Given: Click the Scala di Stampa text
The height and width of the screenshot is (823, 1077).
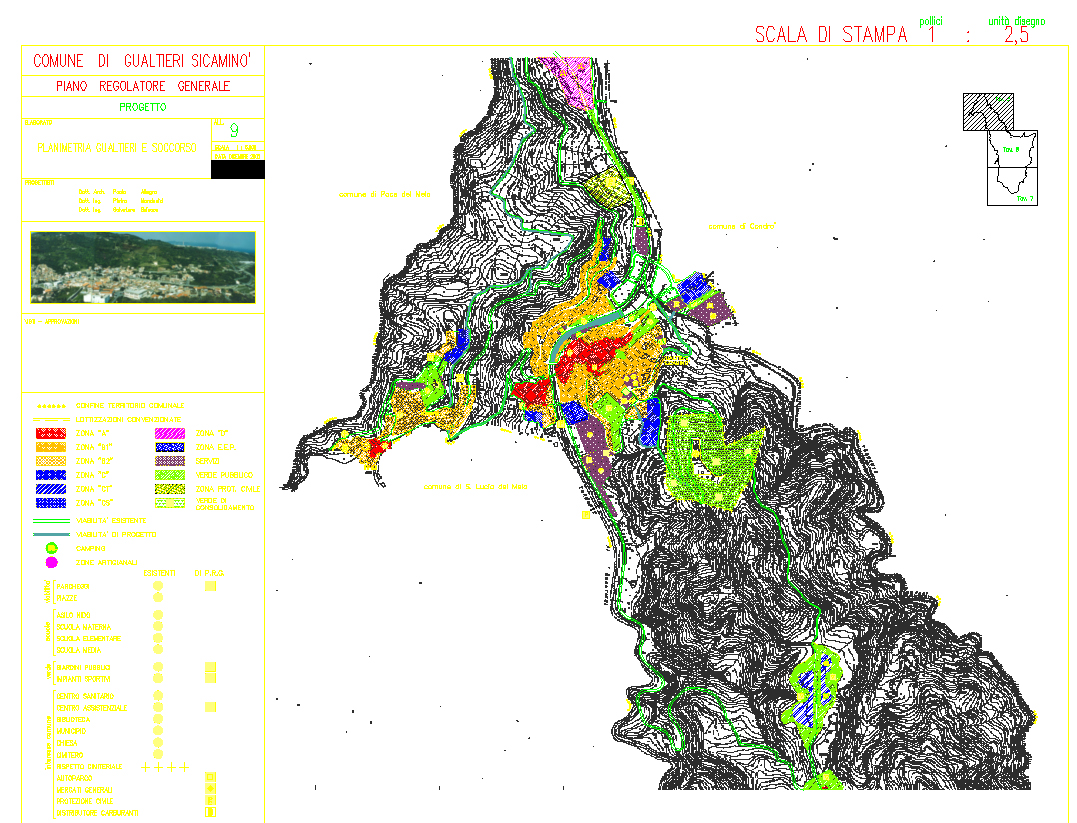Looking at the screenshot, I should click(831, 35).
